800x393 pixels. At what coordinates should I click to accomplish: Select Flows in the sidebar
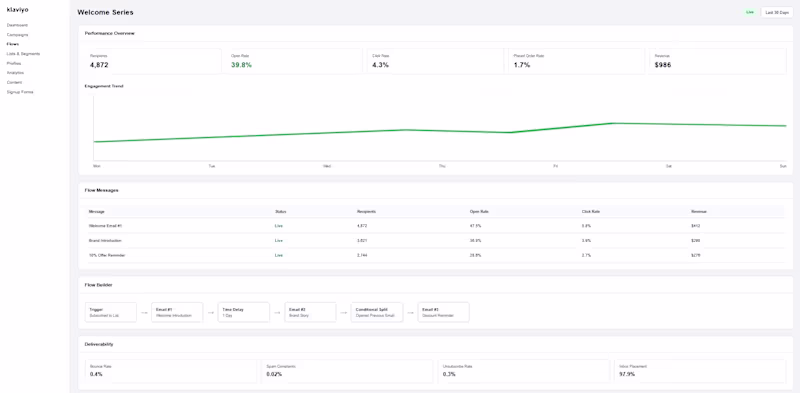[x=13, y=44]
